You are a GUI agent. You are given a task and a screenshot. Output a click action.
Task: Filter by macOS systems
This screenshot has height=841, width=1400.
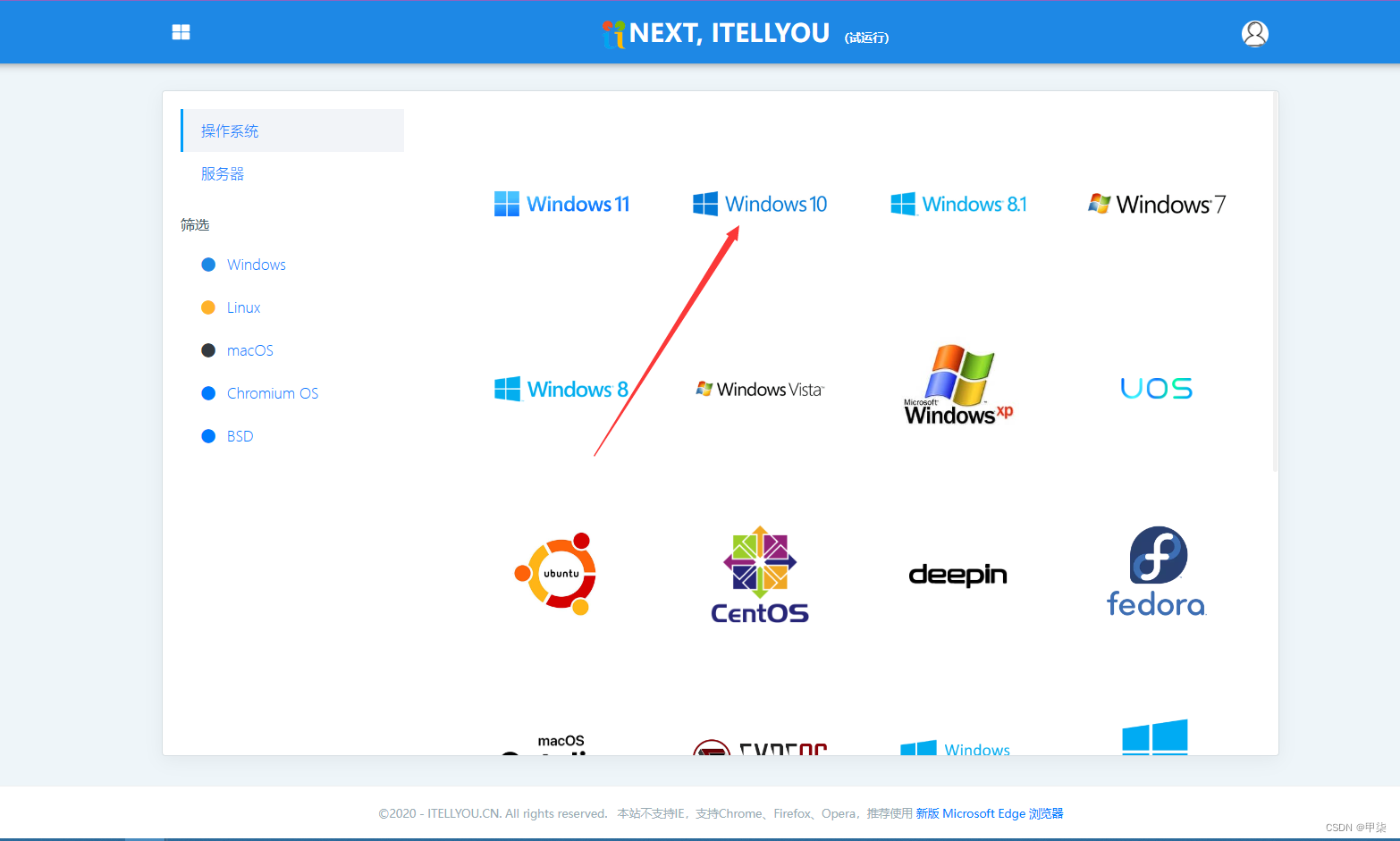(238, 350)
